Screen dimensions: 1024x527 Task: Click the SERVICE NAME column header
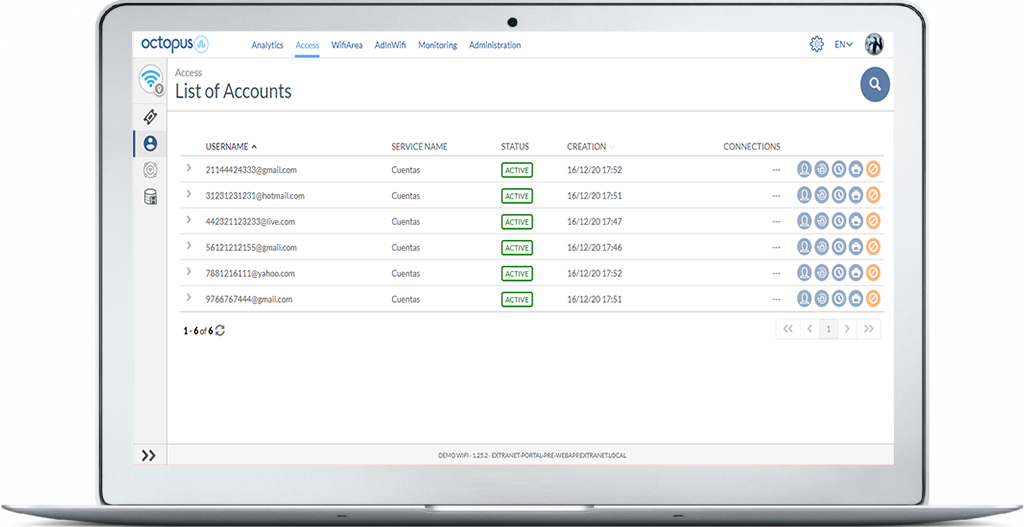click(419, 147)
